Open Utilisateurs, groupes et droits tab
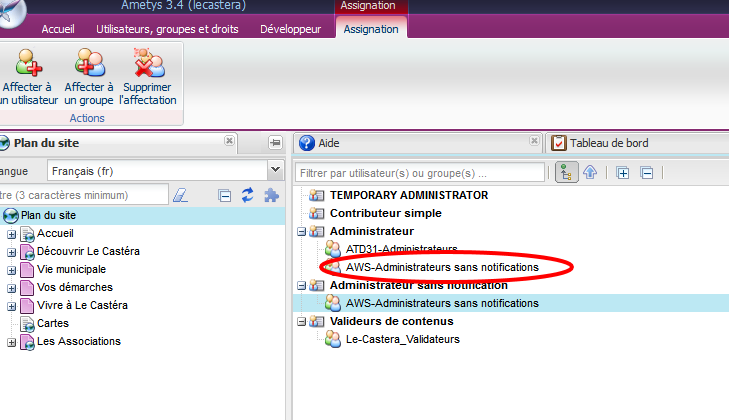The width and height of the screenshot is (729, 420). [x=167, y=29]
